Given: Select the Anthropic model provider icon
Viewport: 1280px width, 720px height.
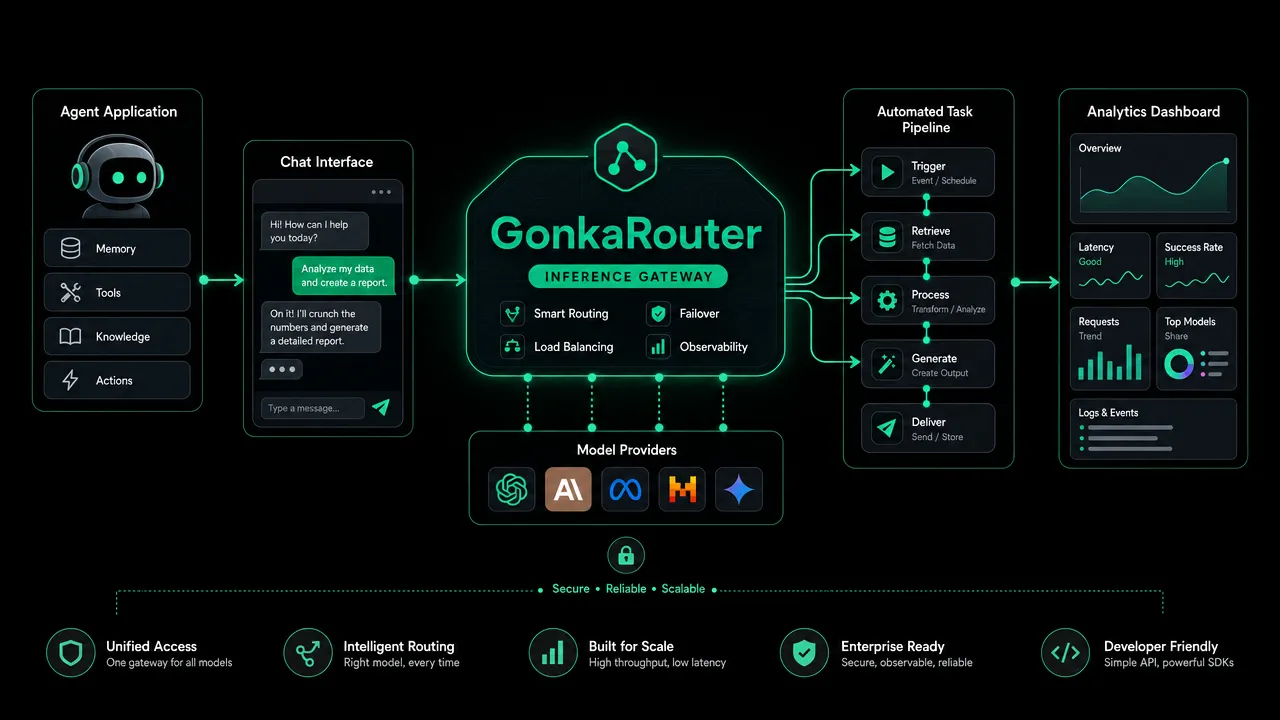Looking at the screenshot, I should [x=568, y=490].
